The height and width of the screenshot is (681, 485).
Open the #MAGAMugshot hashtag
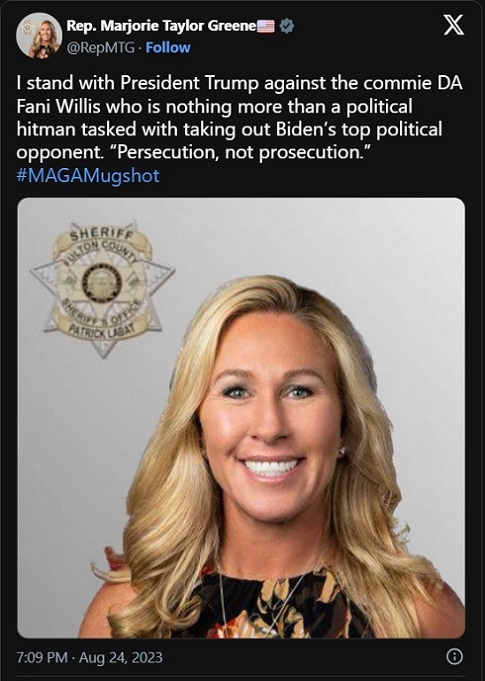point(88,176)
